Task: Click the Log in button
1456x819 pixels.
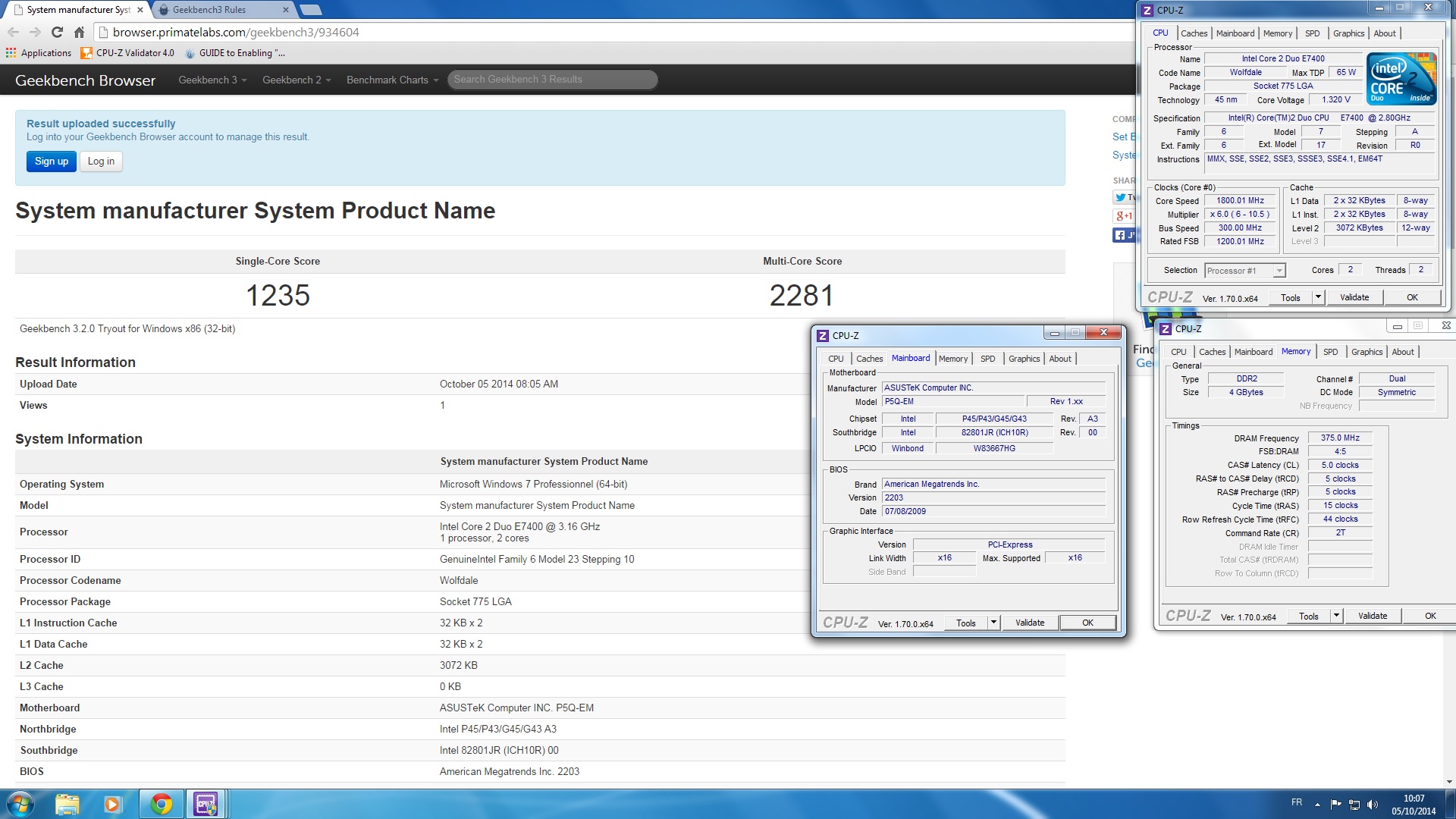Action: pos(101,162)
